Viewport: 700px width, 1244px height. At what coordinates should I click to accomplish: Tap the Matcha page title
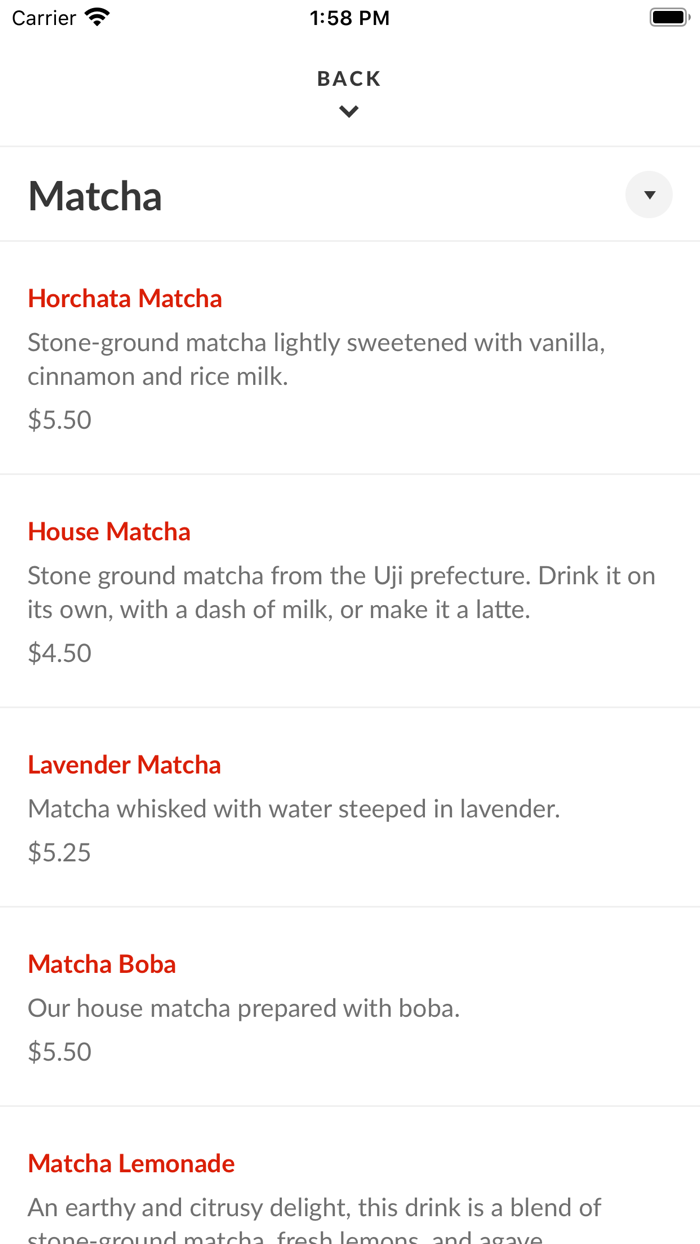(95, 195)
